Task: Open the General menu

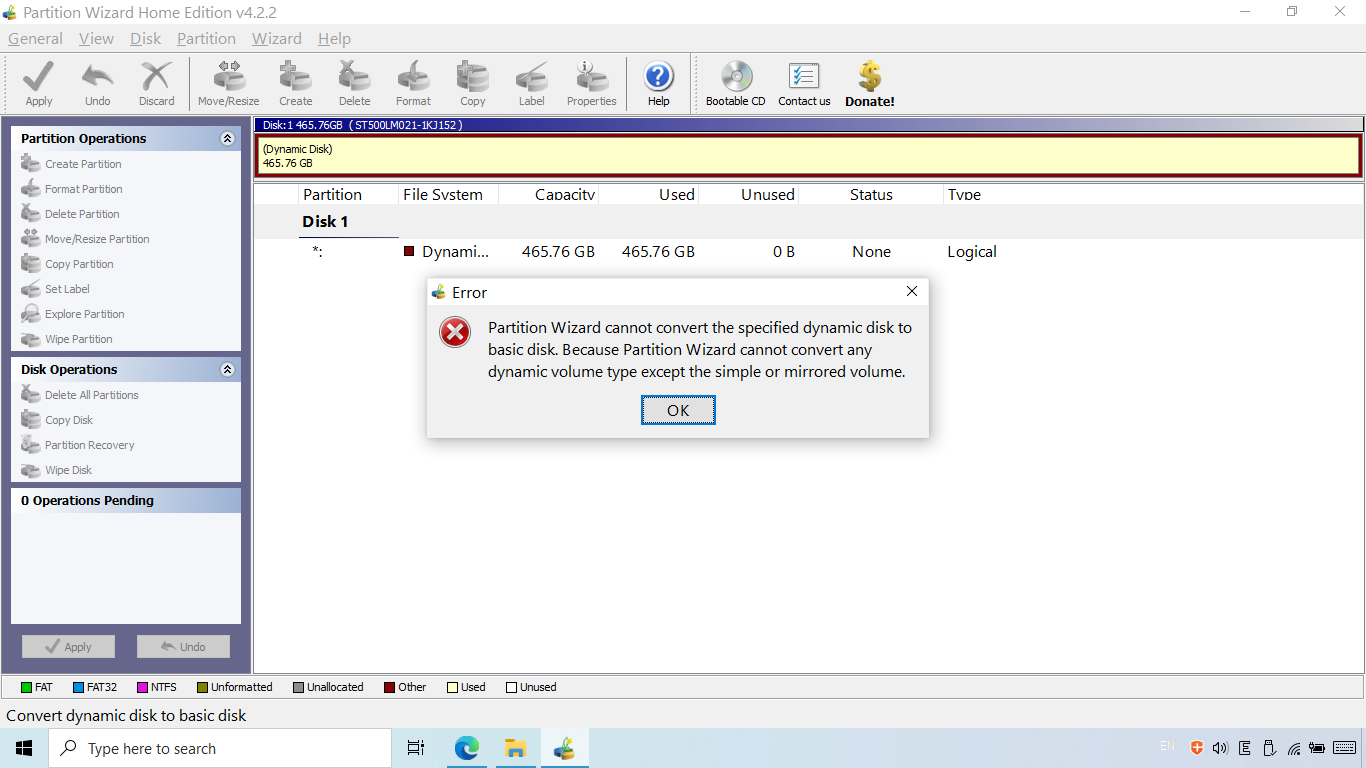Action: 35,39
